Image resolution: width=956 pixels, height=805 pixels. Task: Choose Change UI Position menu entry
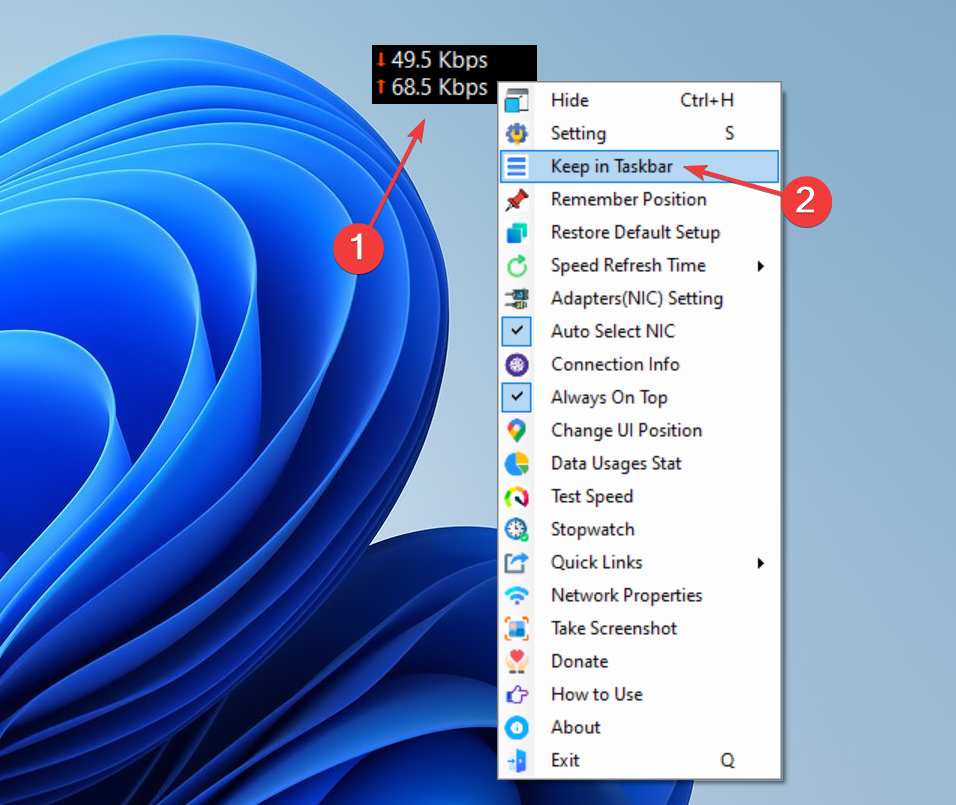pyautogui.click(x=640, y=431)
